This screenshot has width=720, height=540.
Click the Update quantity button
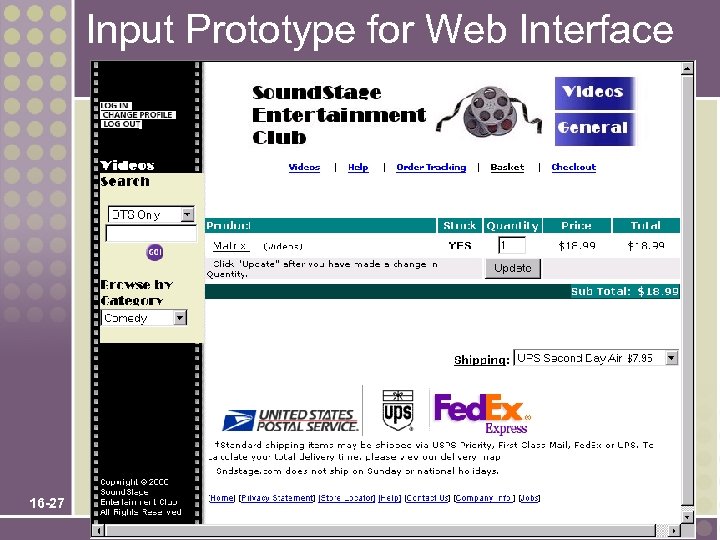tap(513, 268)
